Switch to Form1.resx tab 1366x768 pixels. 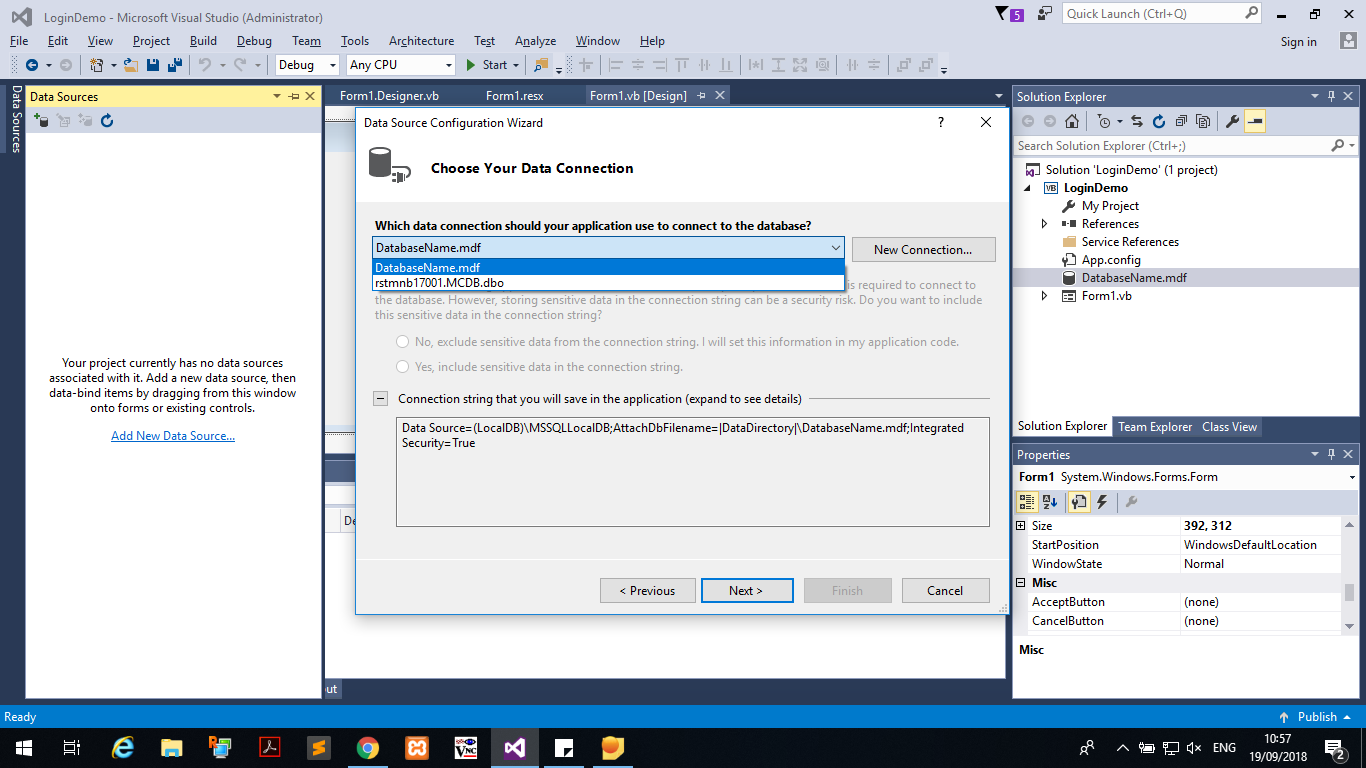515,96
